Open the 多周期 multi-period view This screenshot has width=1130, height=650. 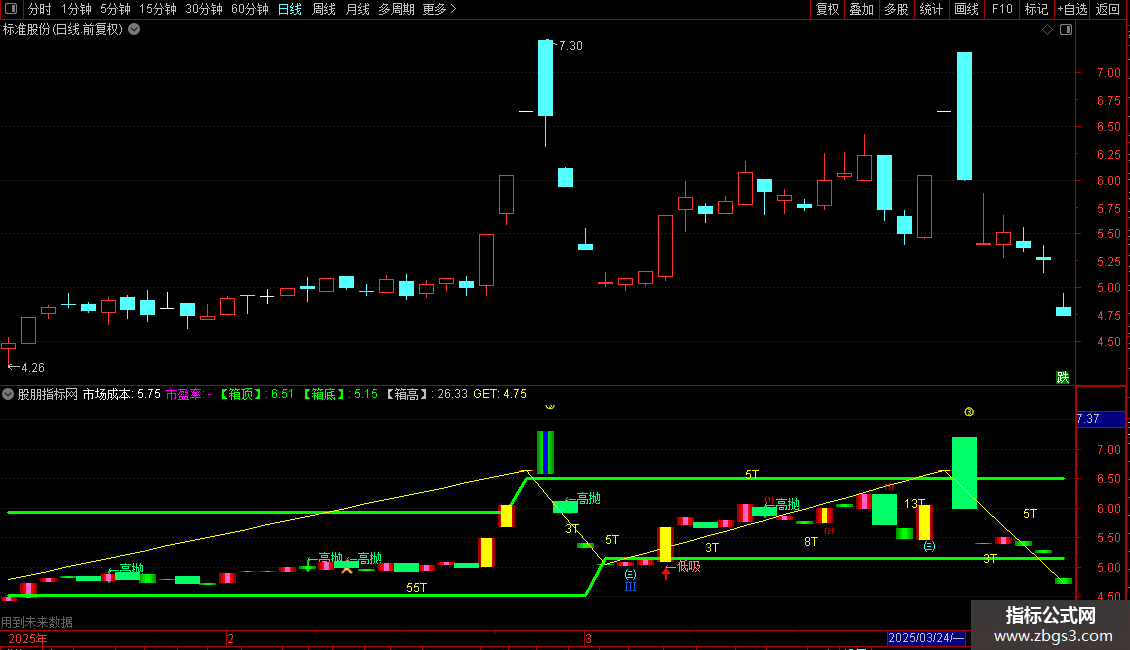(x=396, y=9)
